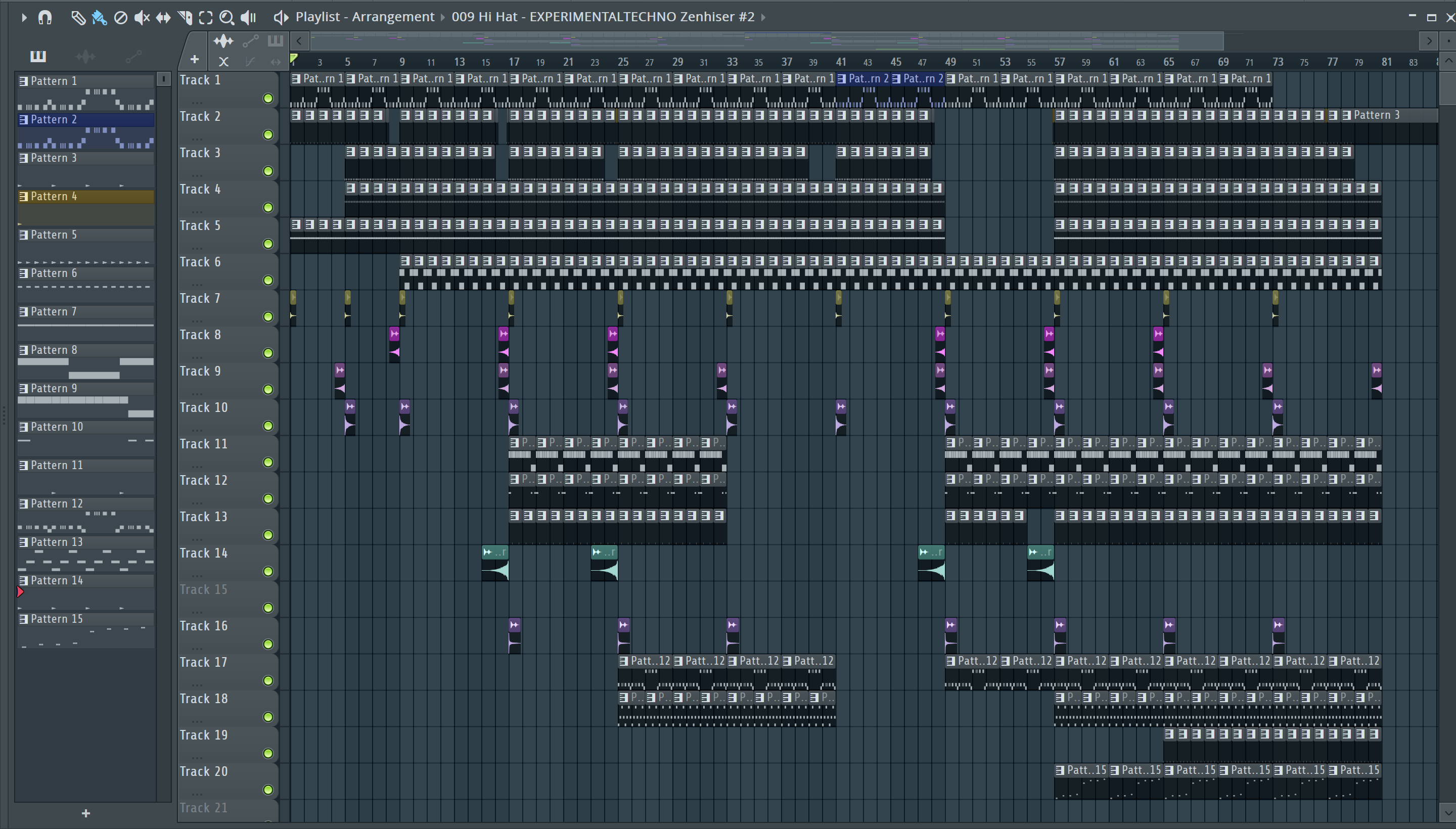
Task: Show automation clips tab in picker
Action: 133,56
